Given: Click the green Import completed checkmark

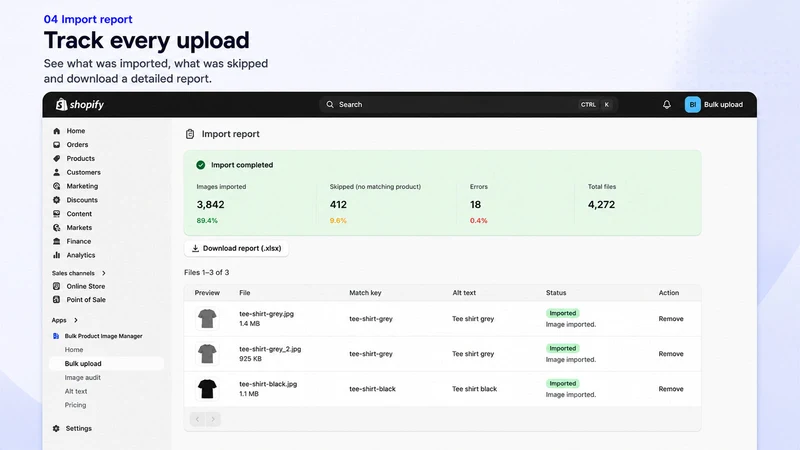Looking at the screenshot, I should click(x=201, y=165).
